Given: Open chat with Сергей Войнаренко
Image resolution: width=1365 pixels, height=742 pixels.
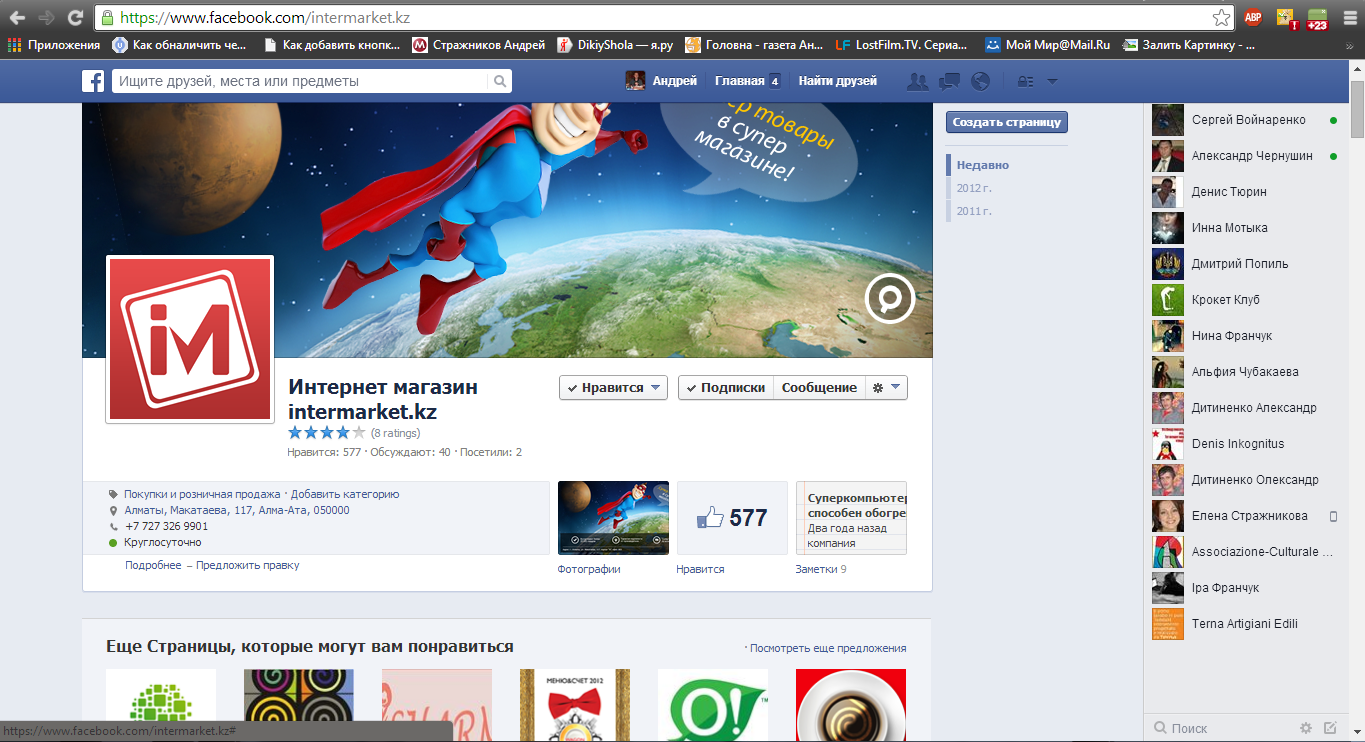Looking at the screenshot, I should (1244, 120).
